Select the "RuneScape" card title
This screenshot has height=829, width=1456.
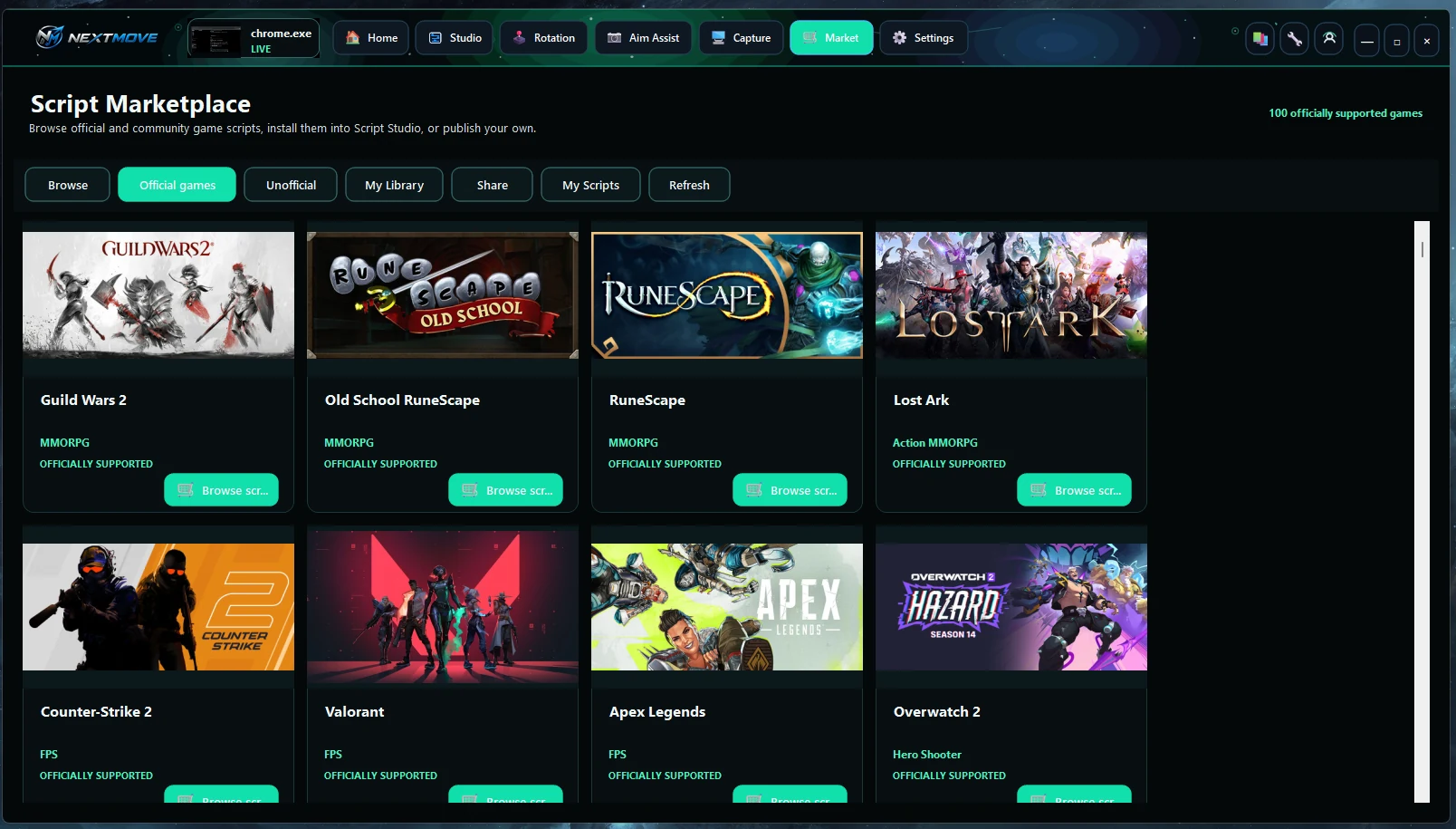coord(647,400)
